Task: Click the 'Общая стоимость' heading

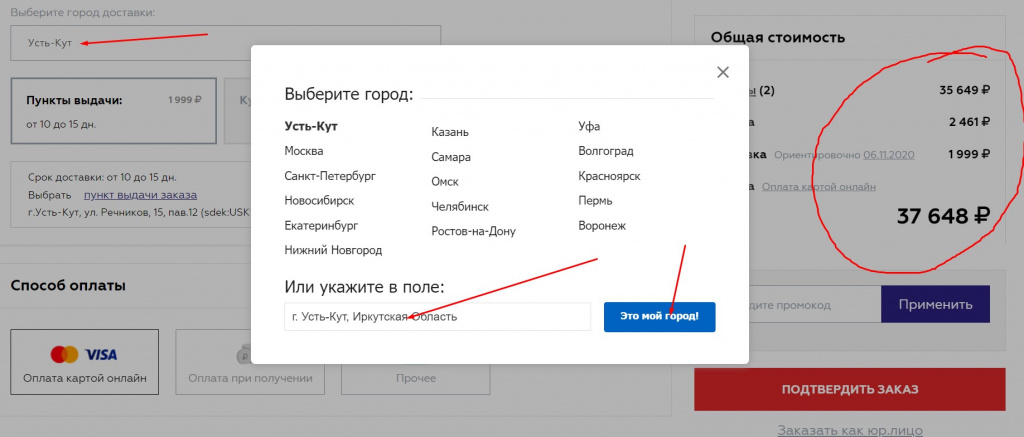Action: pos(778,37)
